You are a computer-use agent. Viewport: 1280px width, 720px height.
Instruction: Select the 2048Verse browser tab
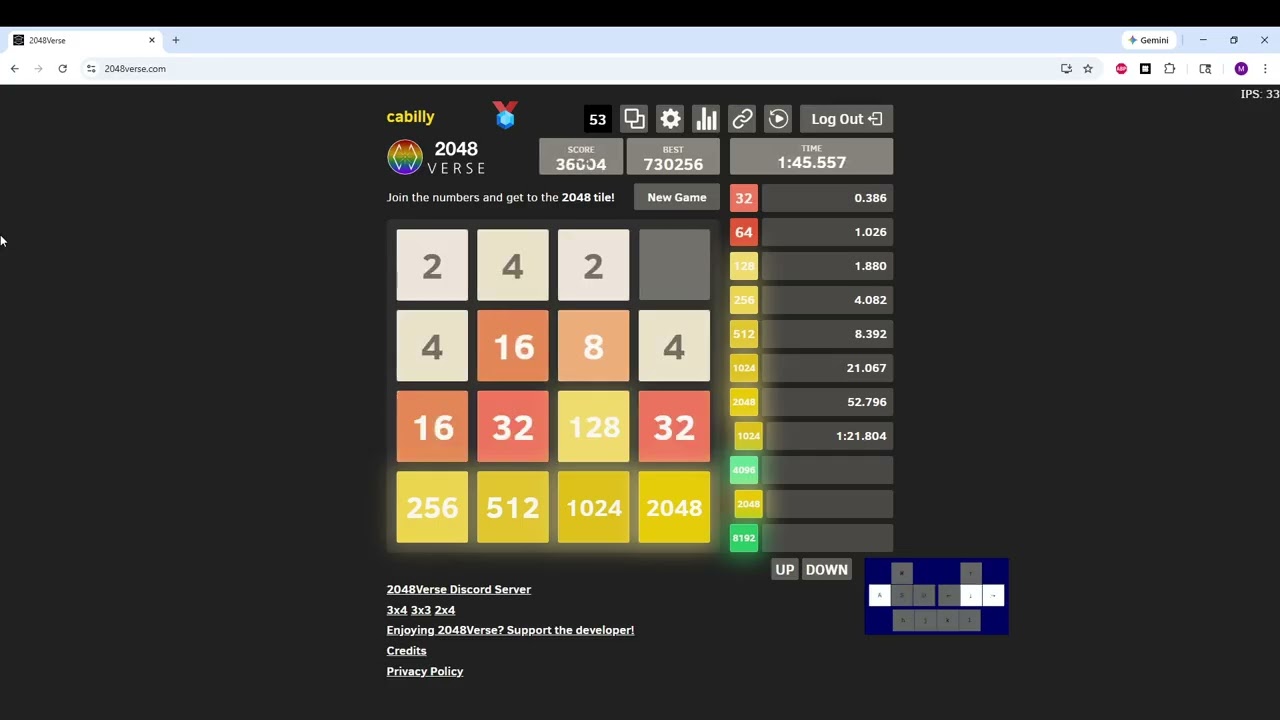[x=84, y=40]
